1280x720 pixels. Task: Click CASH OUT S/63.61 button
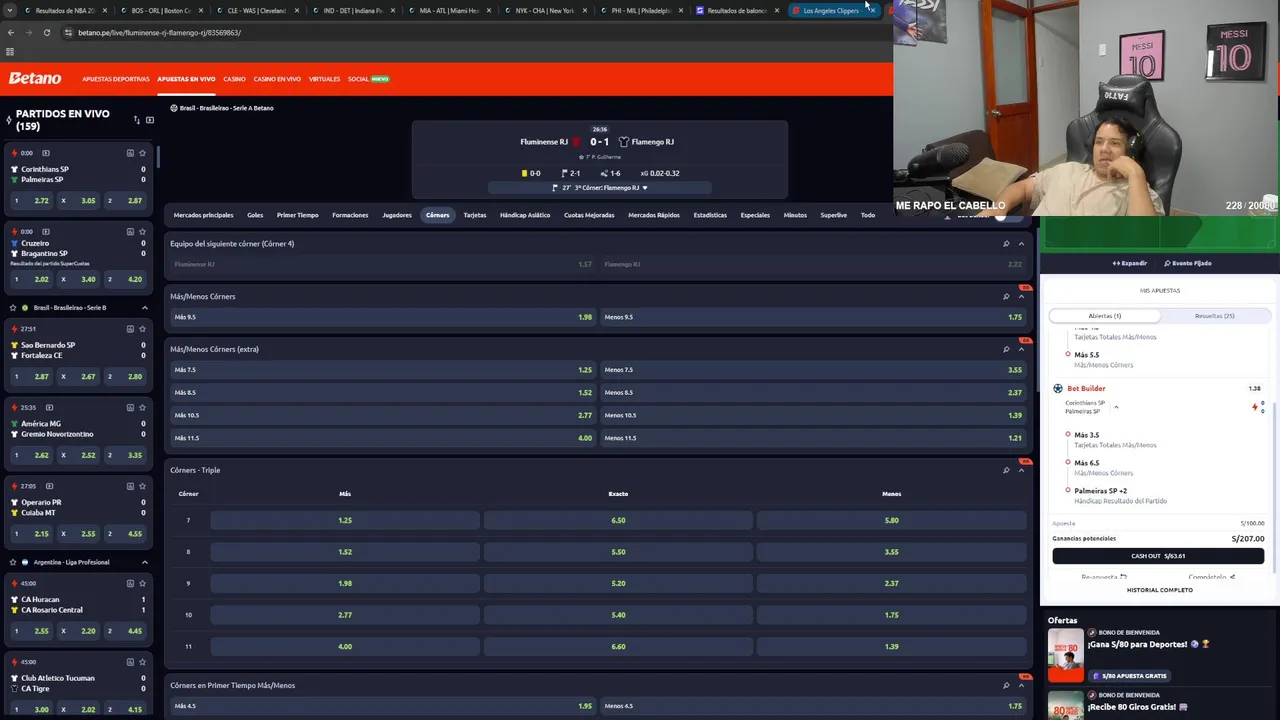click(1158, 556)
